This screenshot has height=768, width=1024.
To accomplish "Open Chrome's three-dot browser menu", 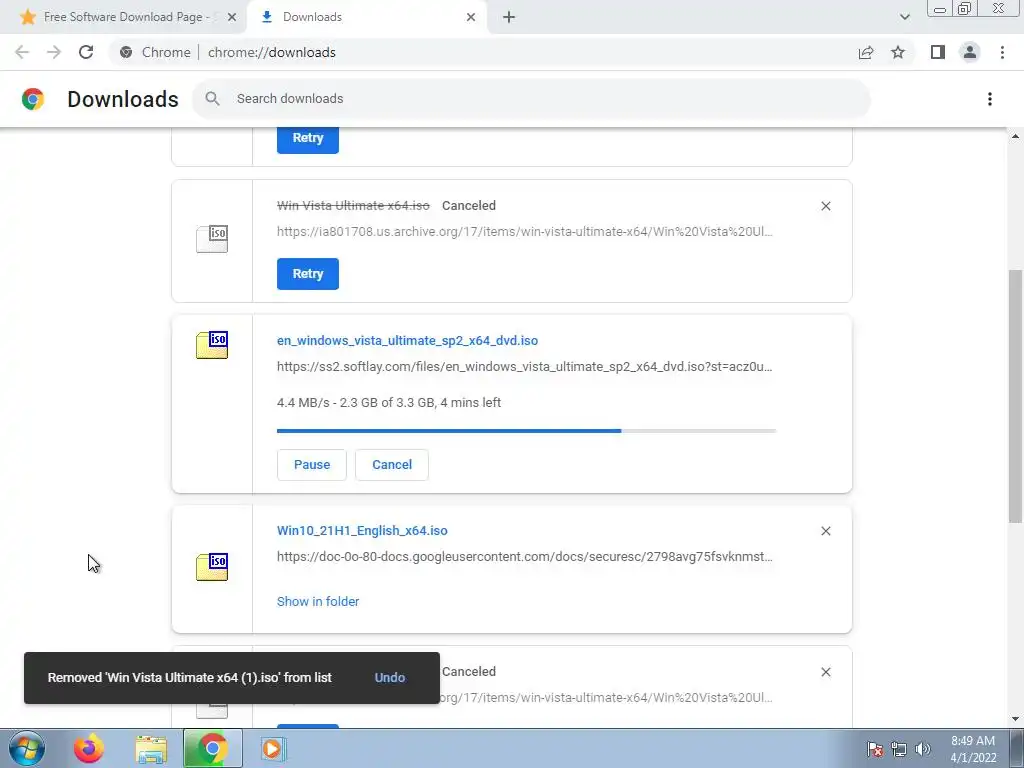I will pos(1002,52).
